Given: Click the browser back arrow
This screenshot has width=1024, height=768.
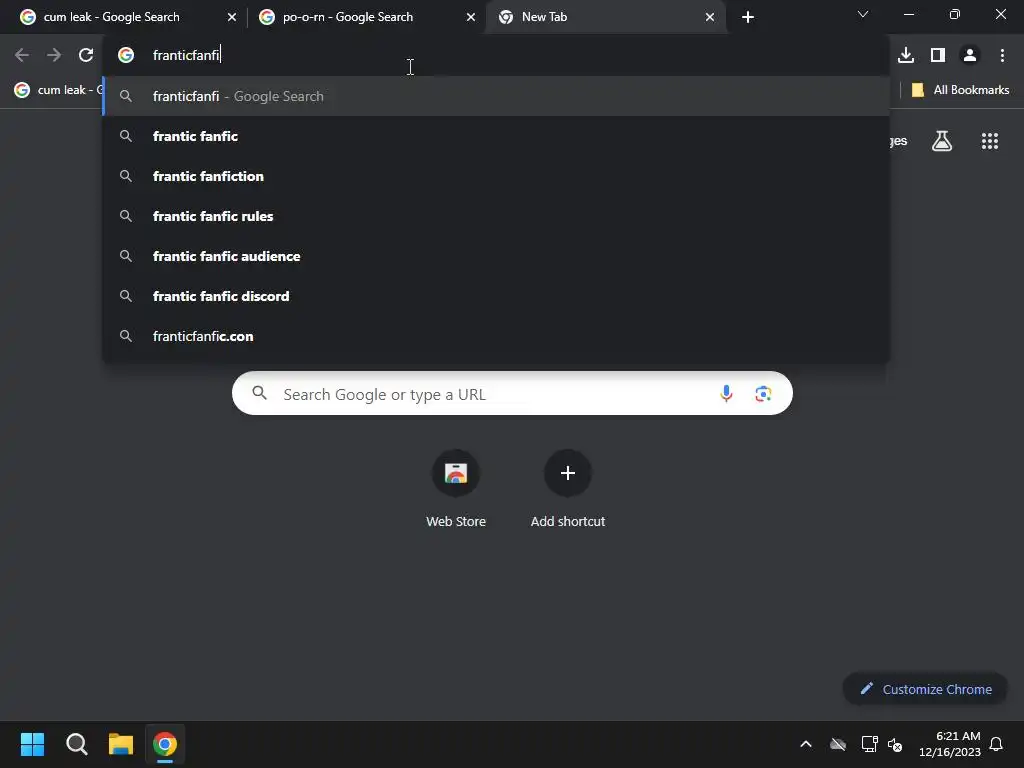Looking at the screenshot, I should point(22,56).
